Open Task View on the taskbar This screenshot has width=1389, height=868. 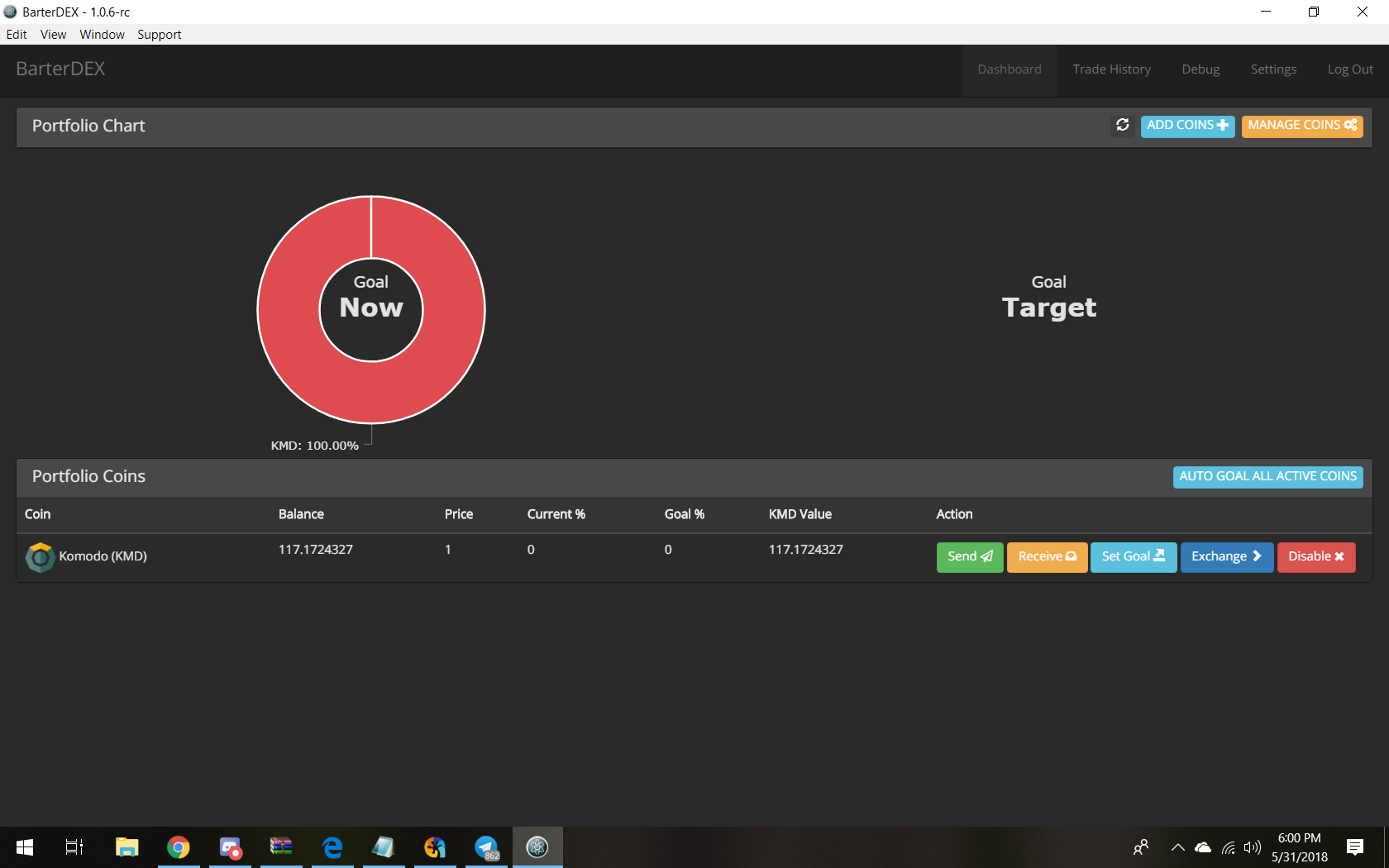74,847
